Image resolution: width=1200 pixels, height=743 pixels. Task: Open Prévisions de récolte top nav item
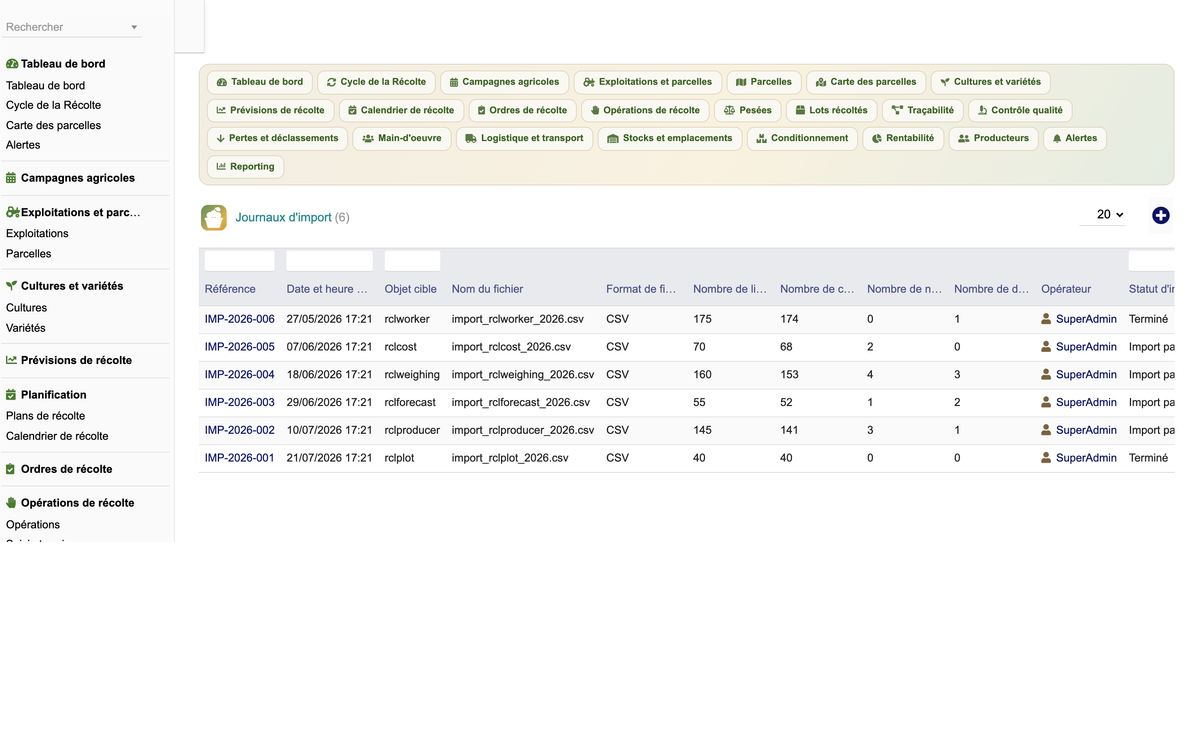click(x=270, y=110)
